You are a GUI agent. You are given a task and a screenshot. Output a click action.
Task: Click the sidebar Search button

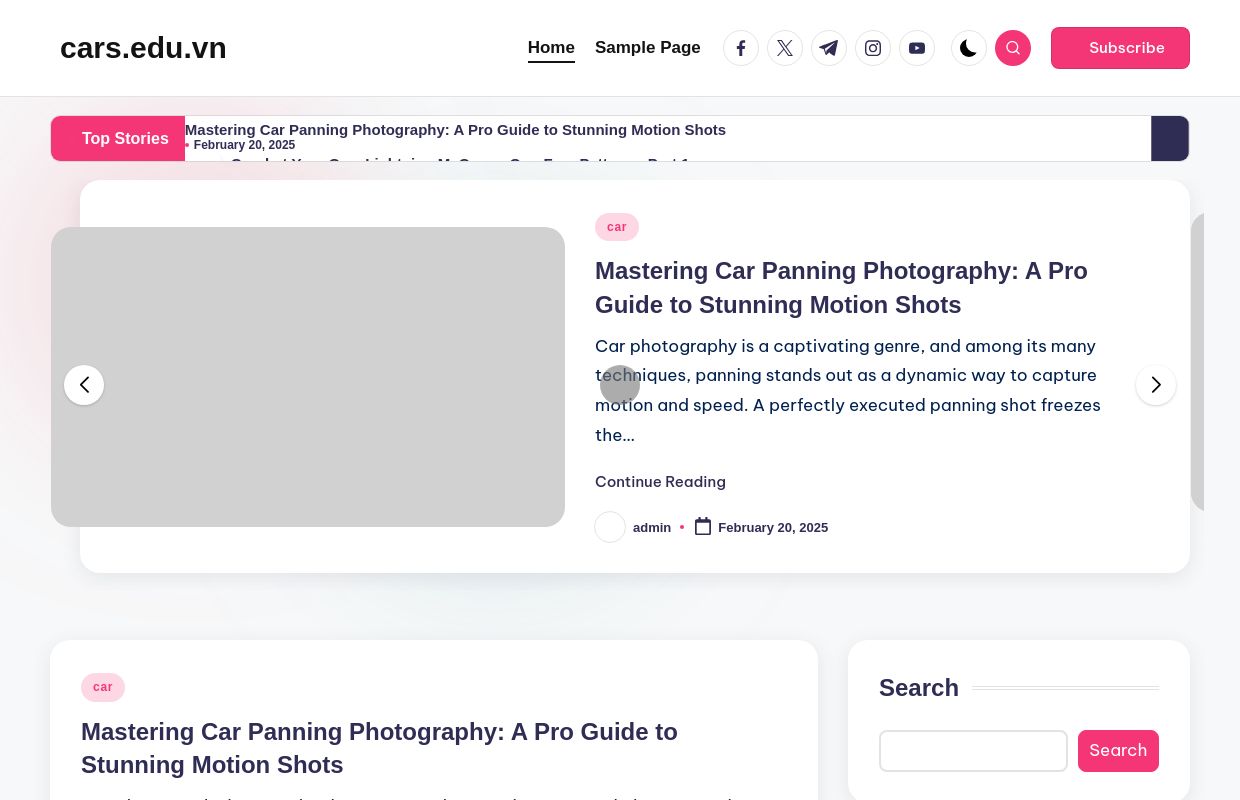[1118, 751]
